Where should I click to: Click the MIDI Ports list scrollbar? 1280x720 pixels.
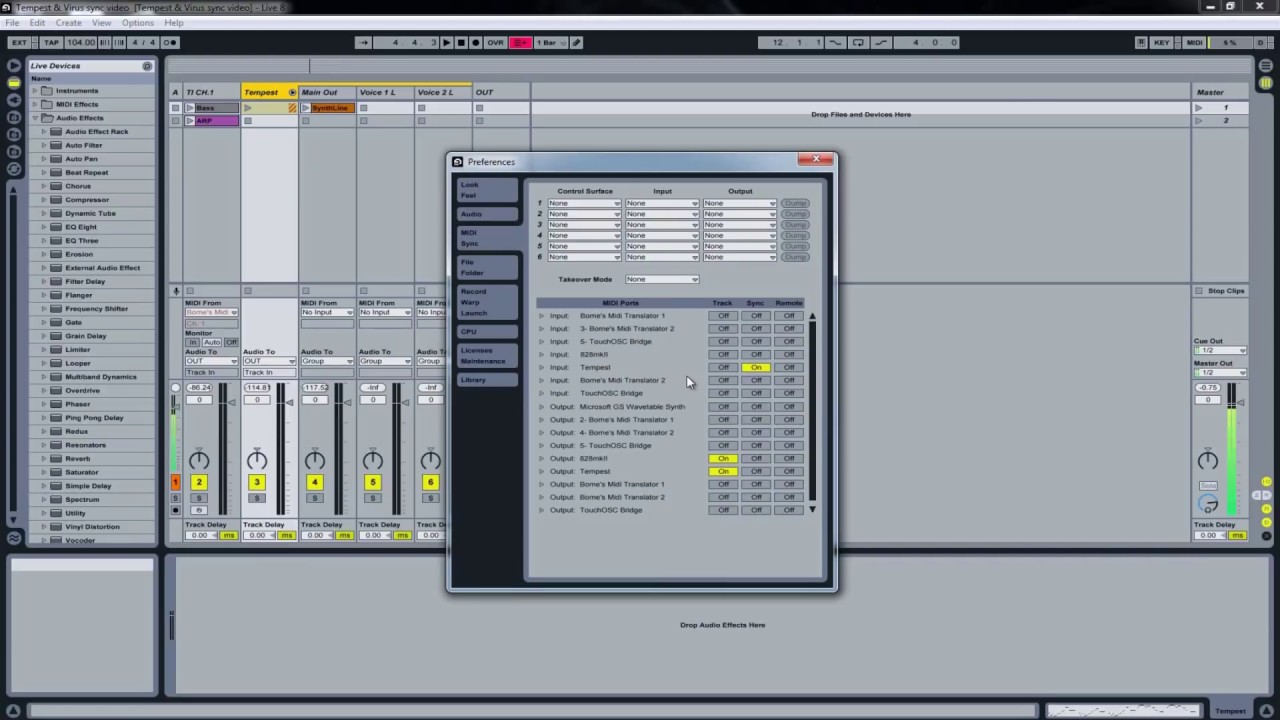coord(812,410)
